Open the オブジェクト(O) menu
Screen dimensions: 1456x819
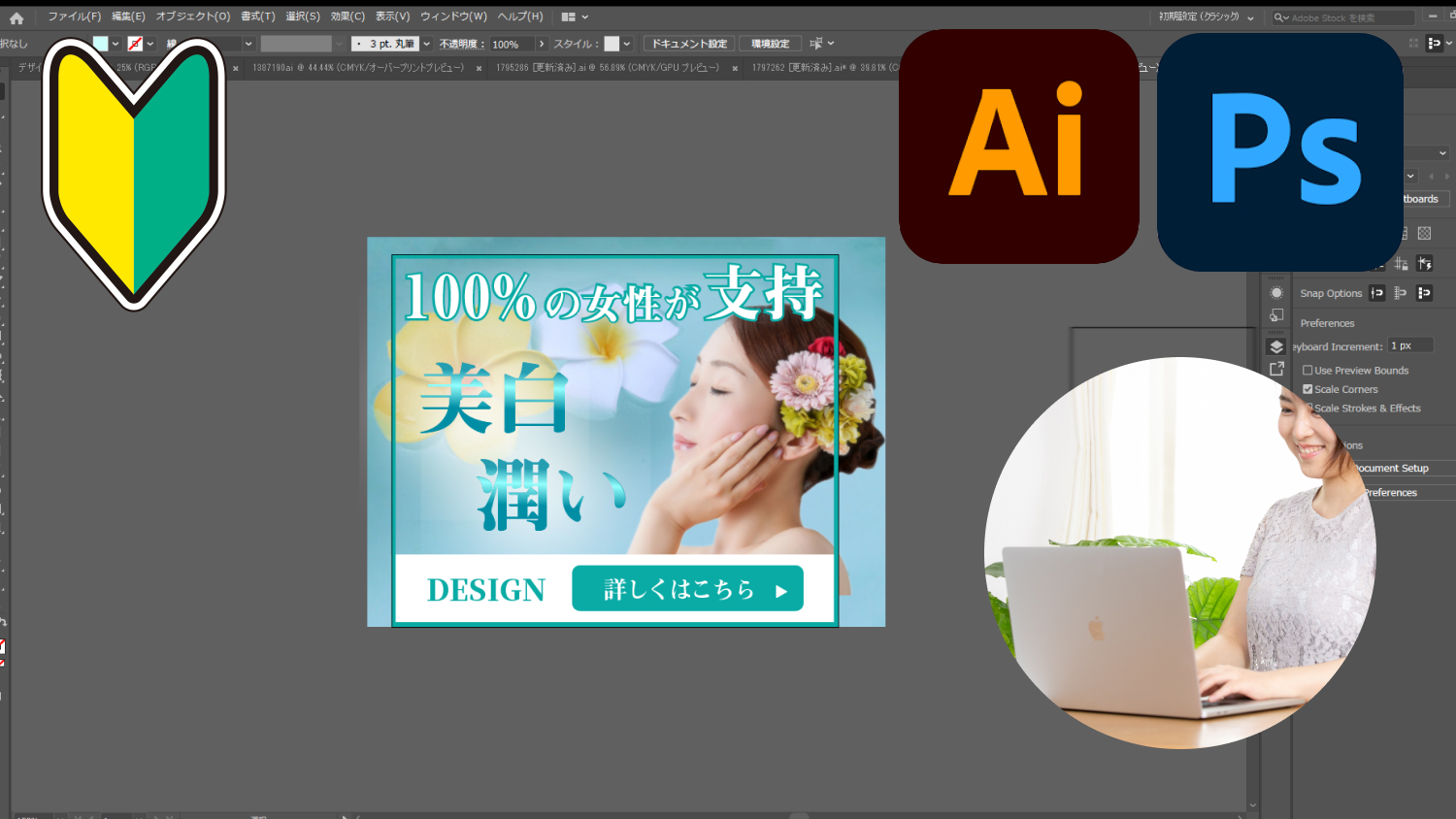[193, 16]
